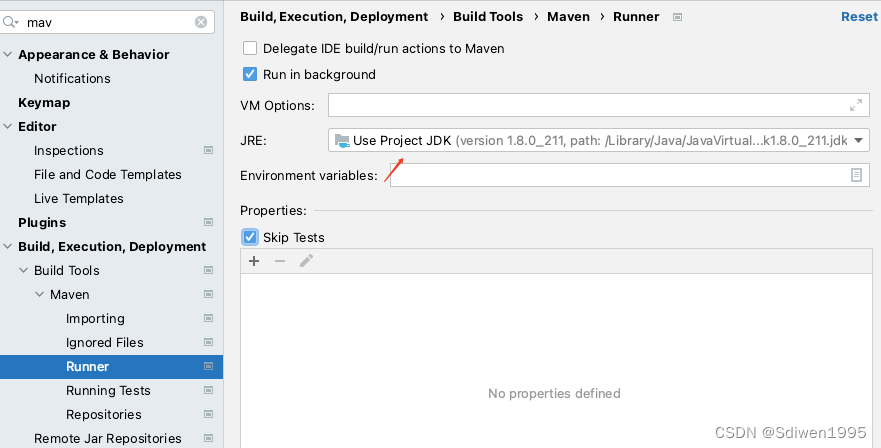Screen dimensions: 881x448
Task: Open the environment variables editor icon
Action: (856, 175)
